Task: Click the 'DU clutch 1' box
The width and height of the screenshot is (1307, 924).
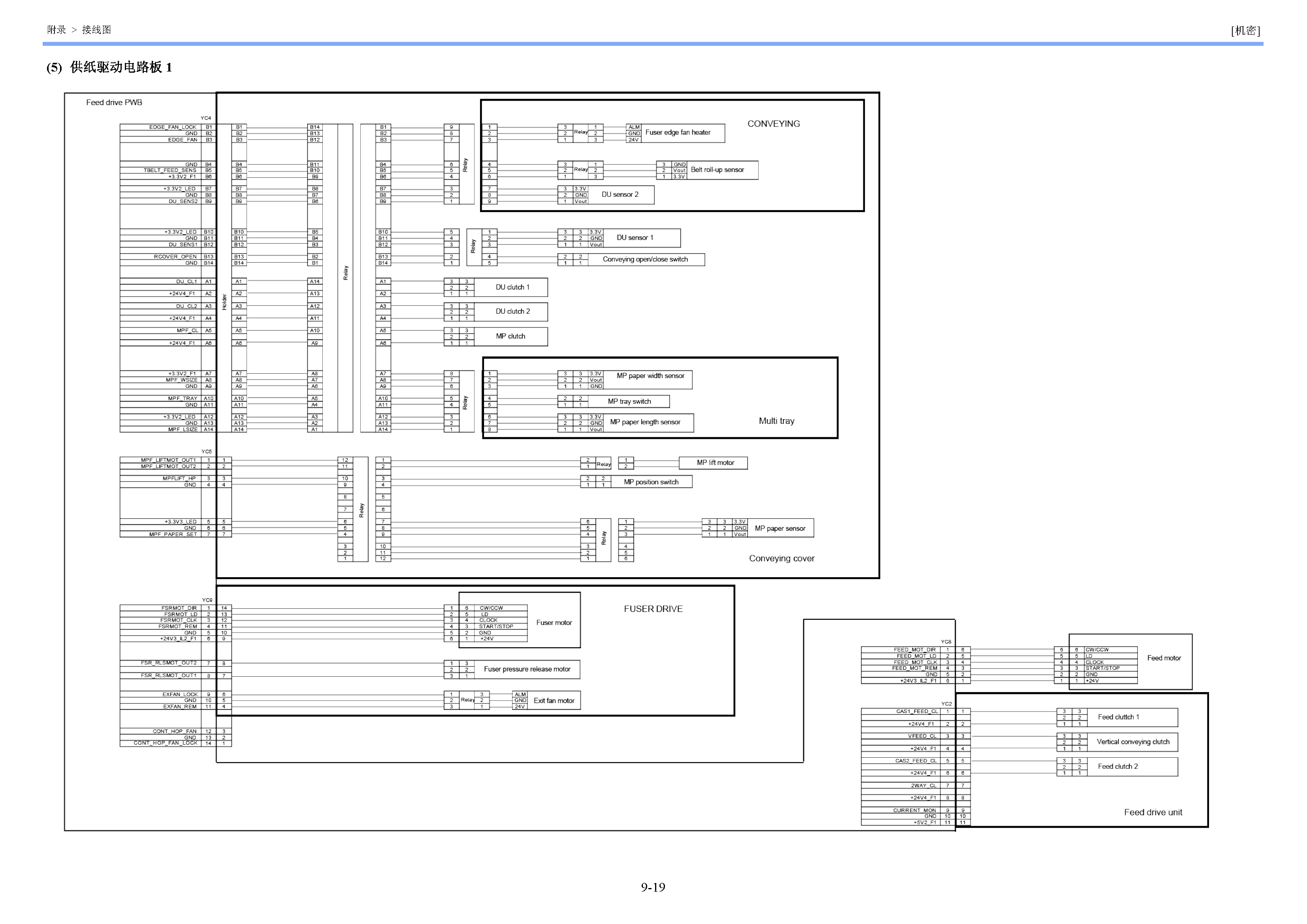Action: (x=510, y=288)
